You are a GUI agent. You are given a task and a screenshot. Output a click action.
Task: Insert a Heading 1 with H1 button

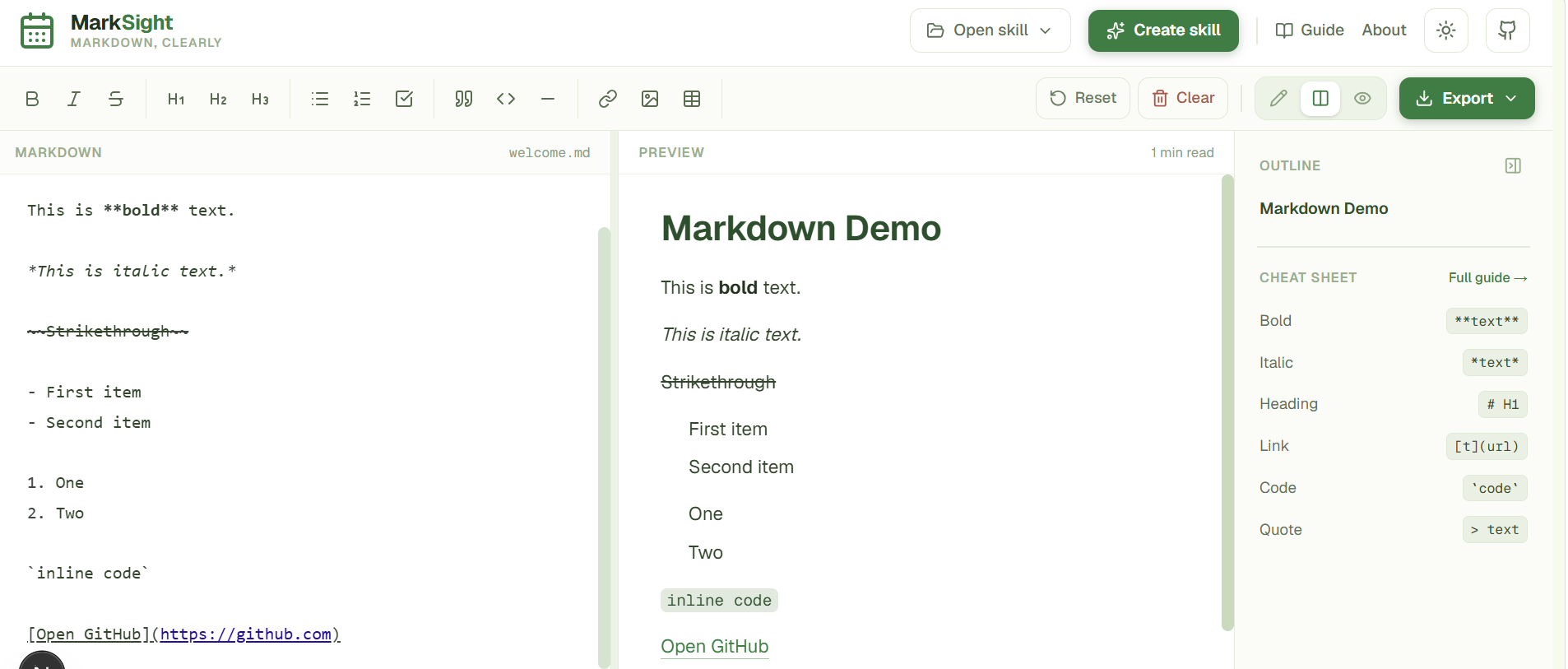point(176,99)
